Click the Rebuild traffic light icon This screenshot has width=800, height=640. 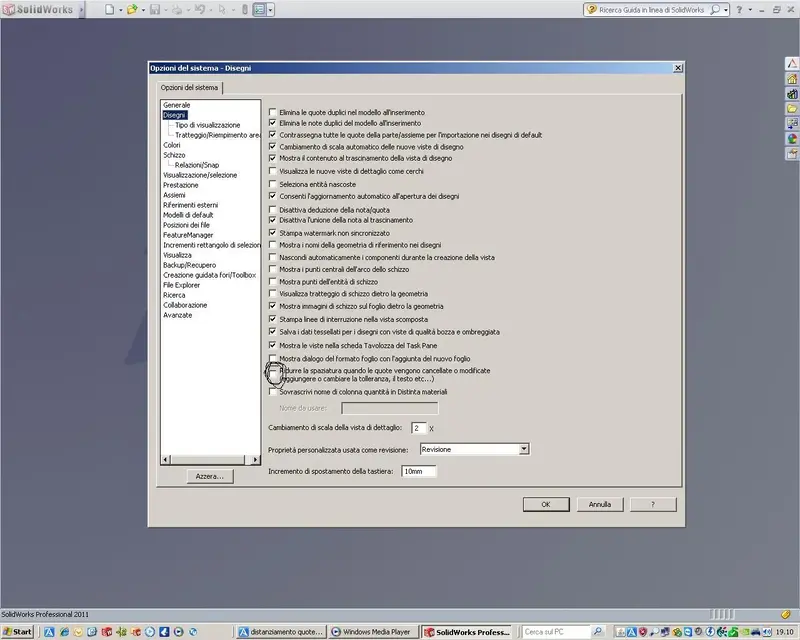click(x=245, y=9)
